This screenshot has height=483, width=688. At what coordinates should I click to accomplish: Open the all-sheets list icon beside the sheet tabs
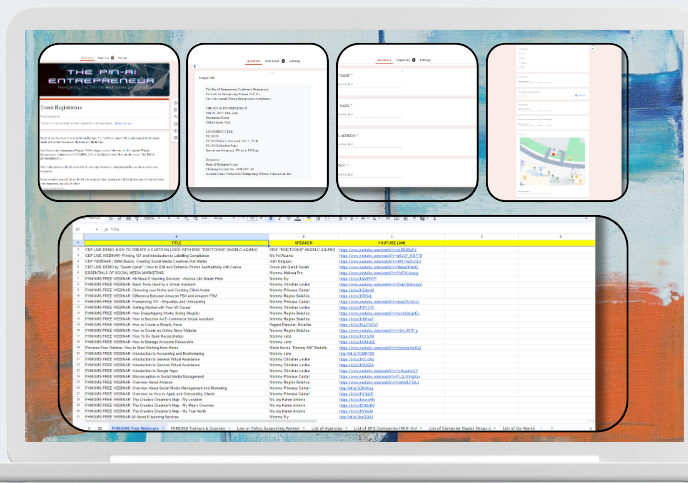[x=100, y=428]
